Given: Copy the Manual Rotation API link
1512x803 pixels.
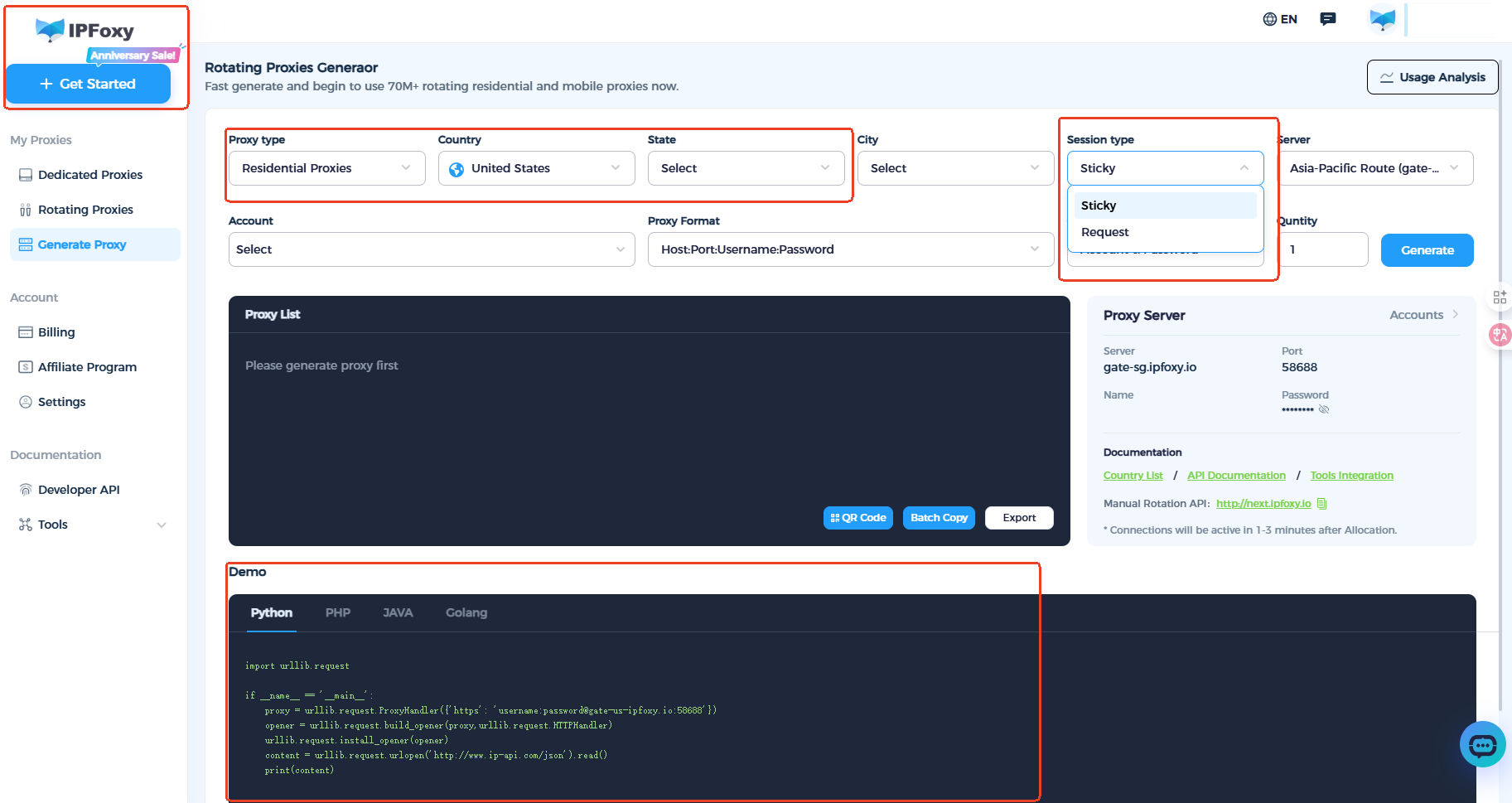Looking at the screenshot, I should [x=1322, y=504].
